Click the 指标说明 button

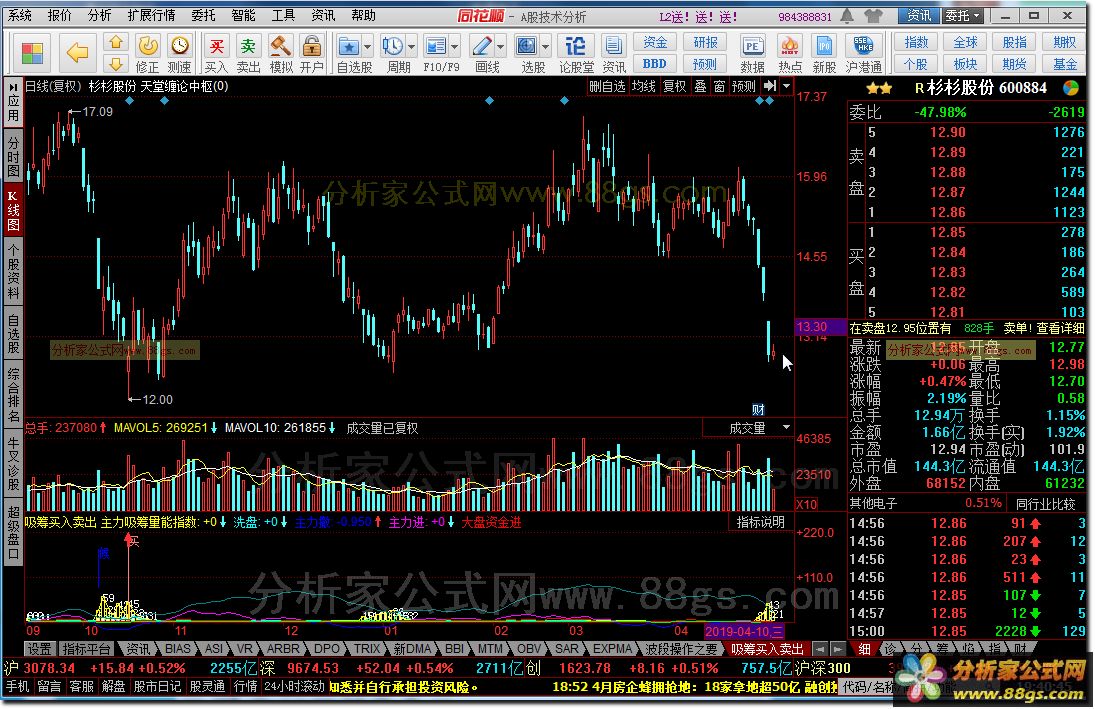point(760,522)
